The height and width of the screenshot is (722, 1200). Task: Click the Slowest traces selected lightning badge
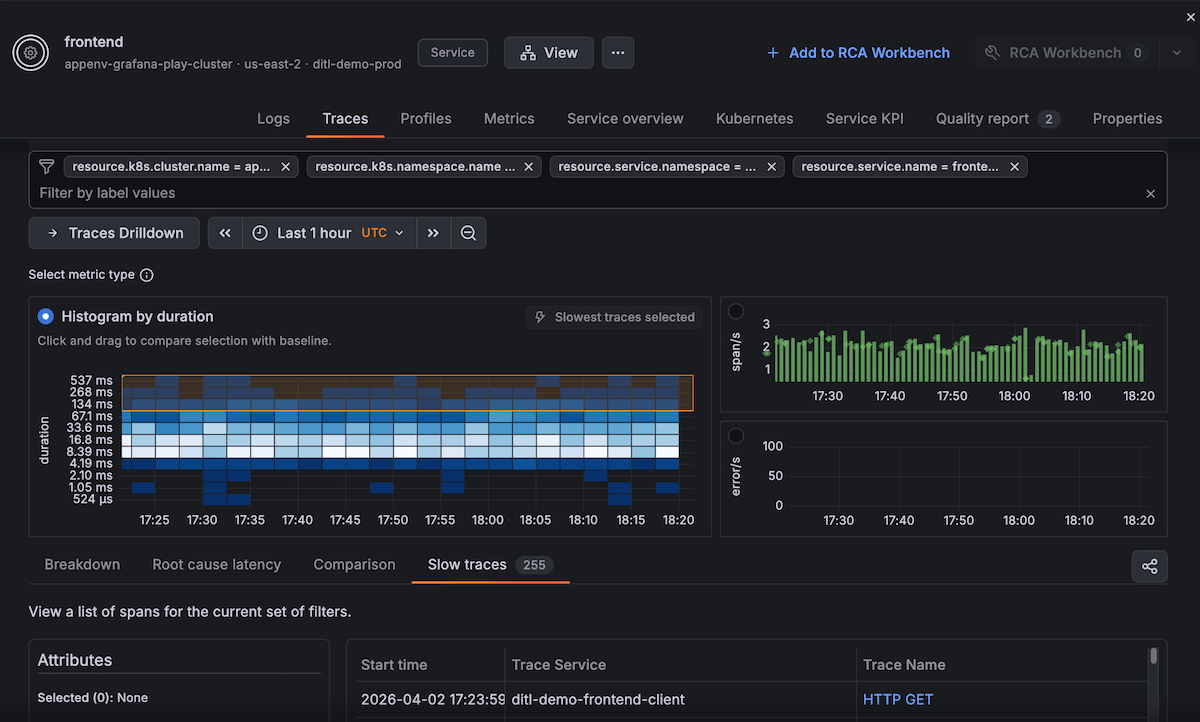pos(613,317)
